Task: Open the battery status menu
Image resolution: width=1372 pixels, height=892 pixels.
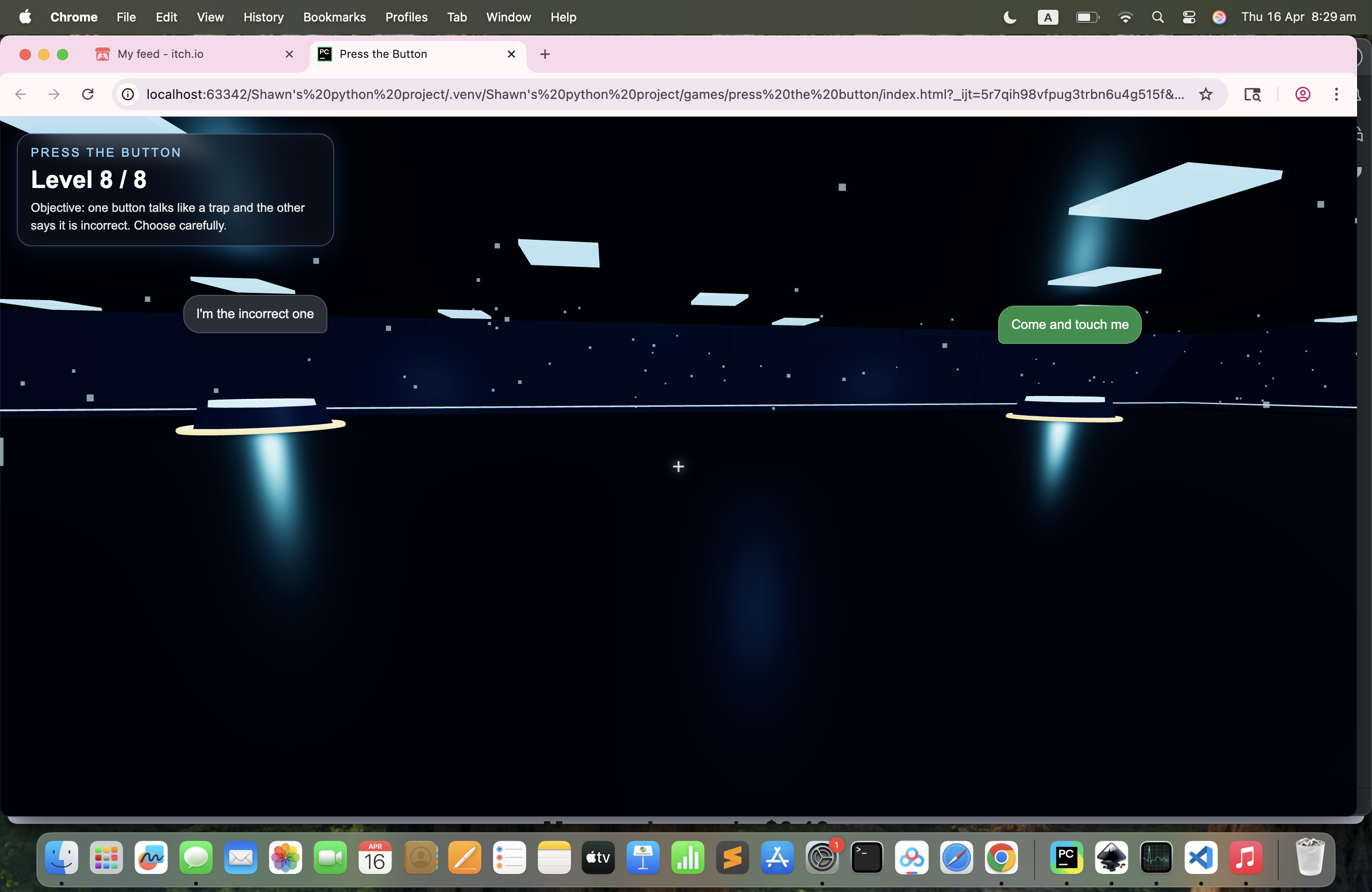Action: click(1087, 17)
